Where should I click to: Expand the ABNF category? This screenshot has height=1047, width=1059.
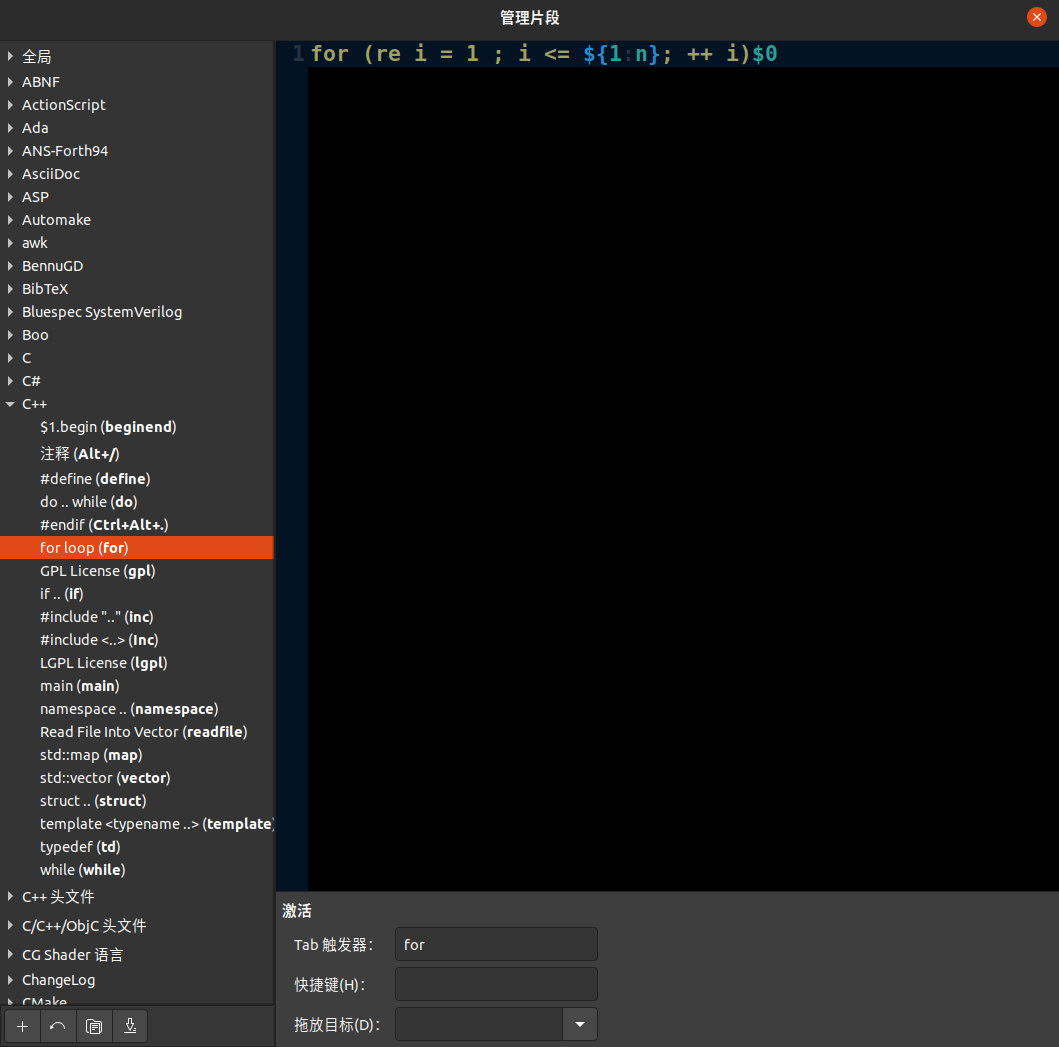pos(10,82)
